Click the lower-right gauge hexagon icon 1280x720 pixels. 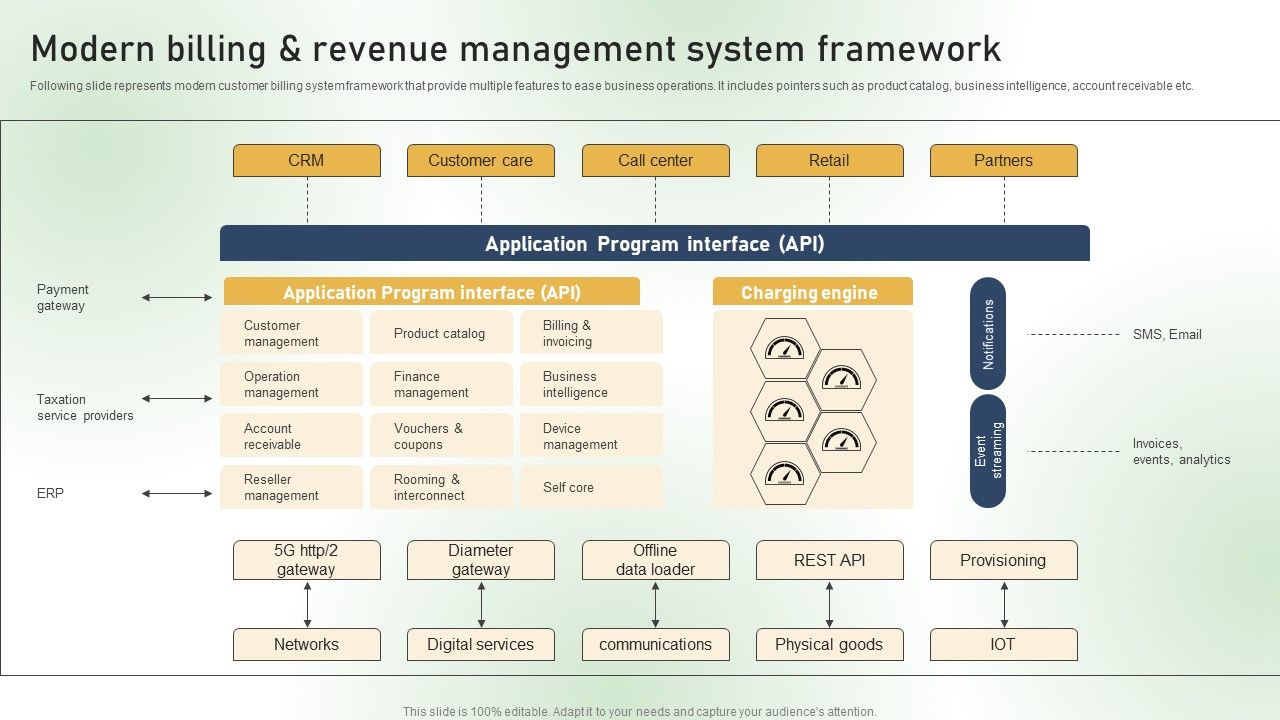coord(841,442)
